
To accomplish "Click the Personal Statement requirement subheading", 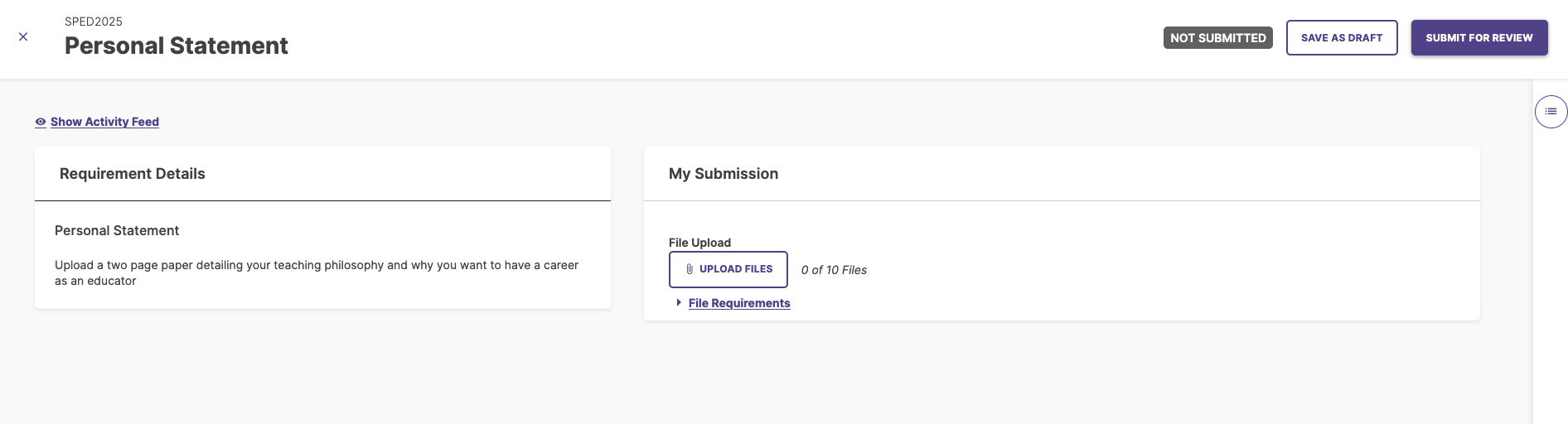I will pyautogui.click(x=117, y=230).
